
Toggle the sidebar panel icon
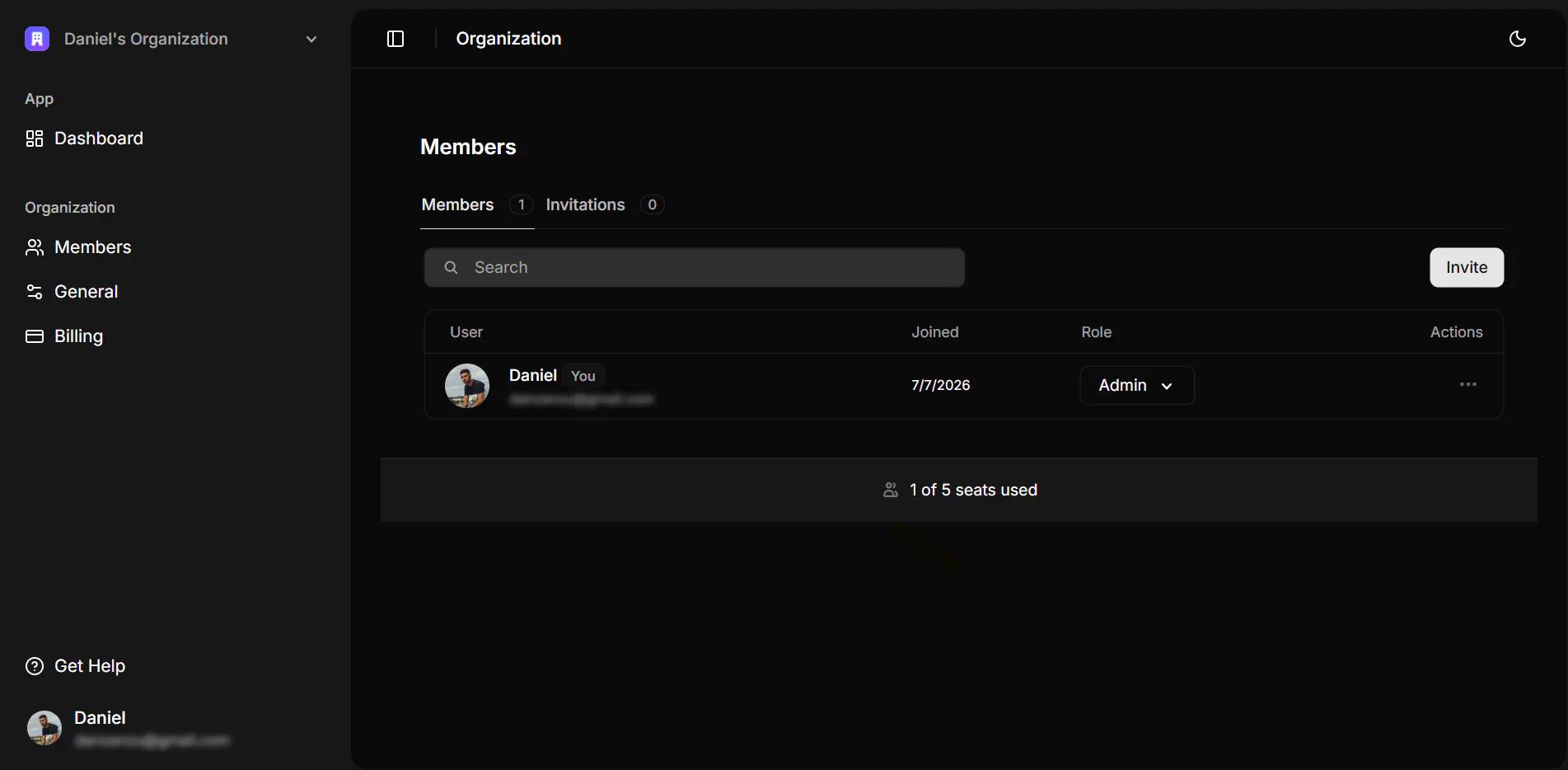pyautogui.click(x=396, y=39)
